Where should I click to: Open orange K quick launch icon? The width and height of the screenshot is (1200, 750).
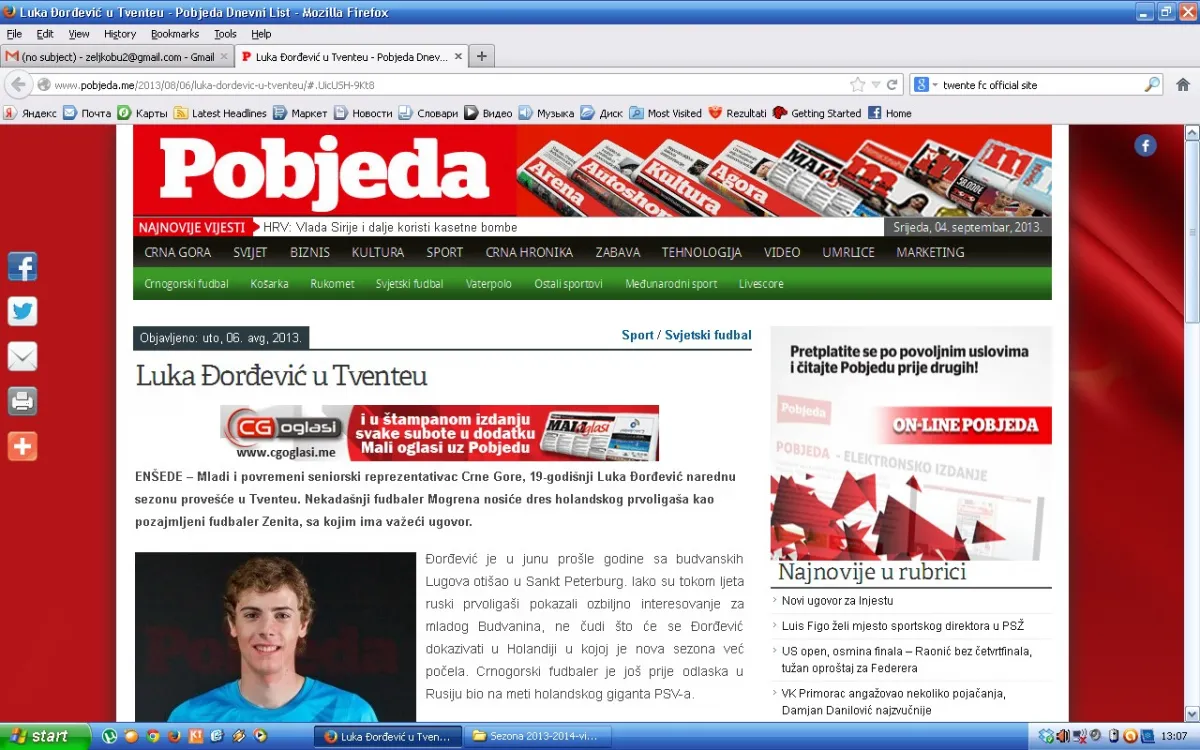coord(196,736)
